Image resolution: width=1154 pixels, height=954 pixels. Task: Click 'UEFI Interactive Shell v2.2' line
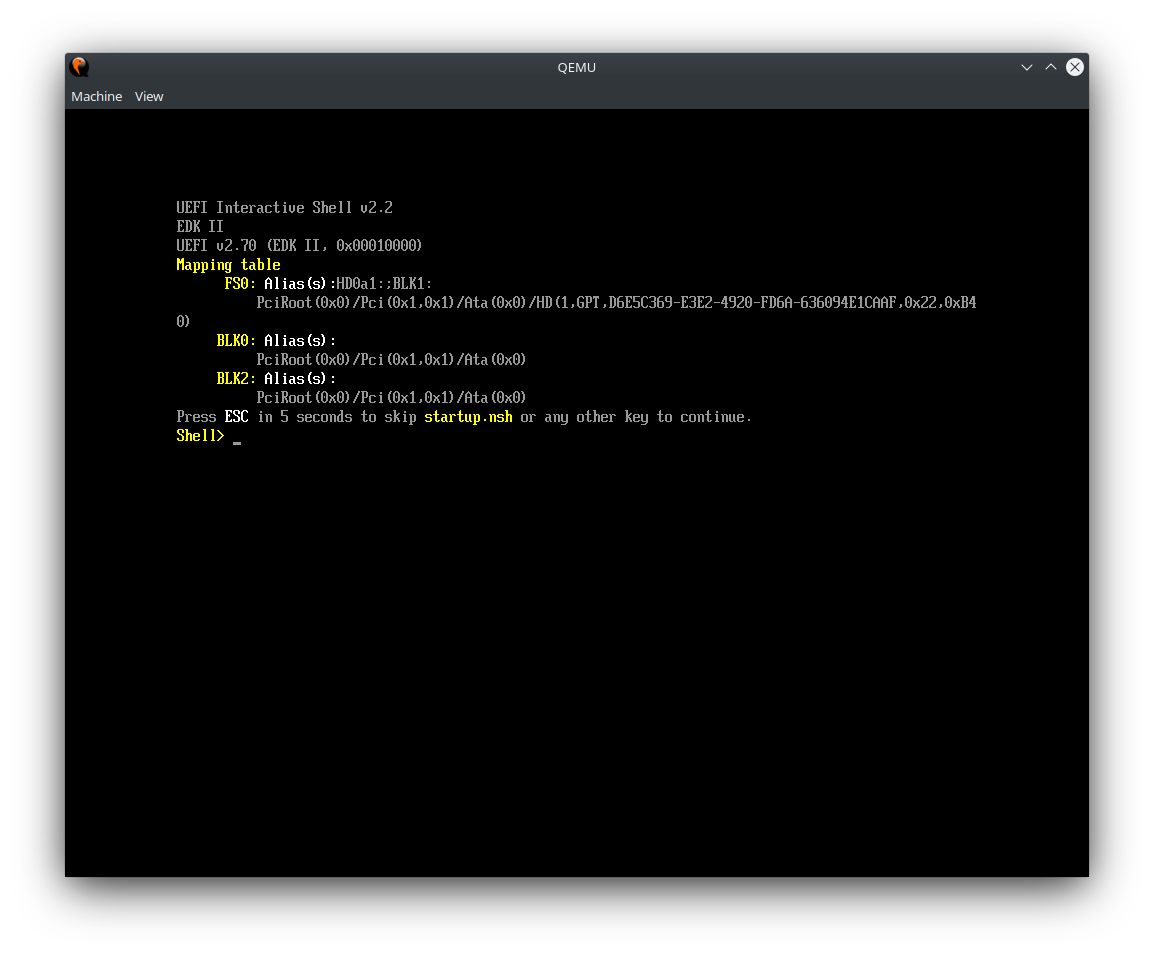[284, 208]
